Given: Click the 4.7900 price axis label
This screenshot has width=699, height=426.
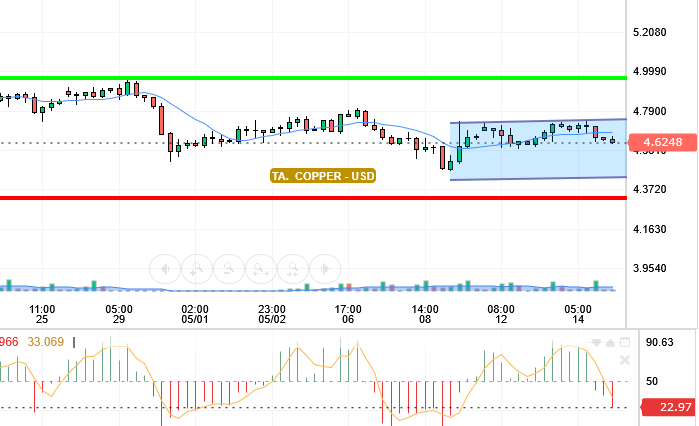Looking at the screenshot, I should pyautogui.click(x=650, y=111).
